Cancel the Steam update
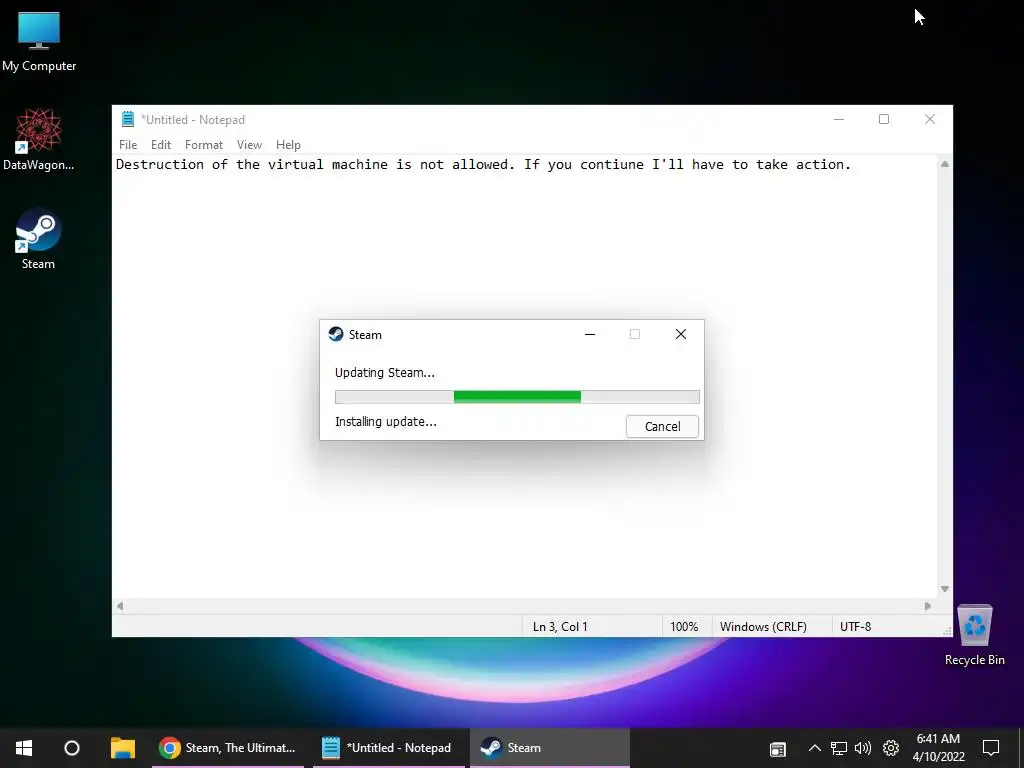Screen dimensions: 1024x768 pos(662,426)
